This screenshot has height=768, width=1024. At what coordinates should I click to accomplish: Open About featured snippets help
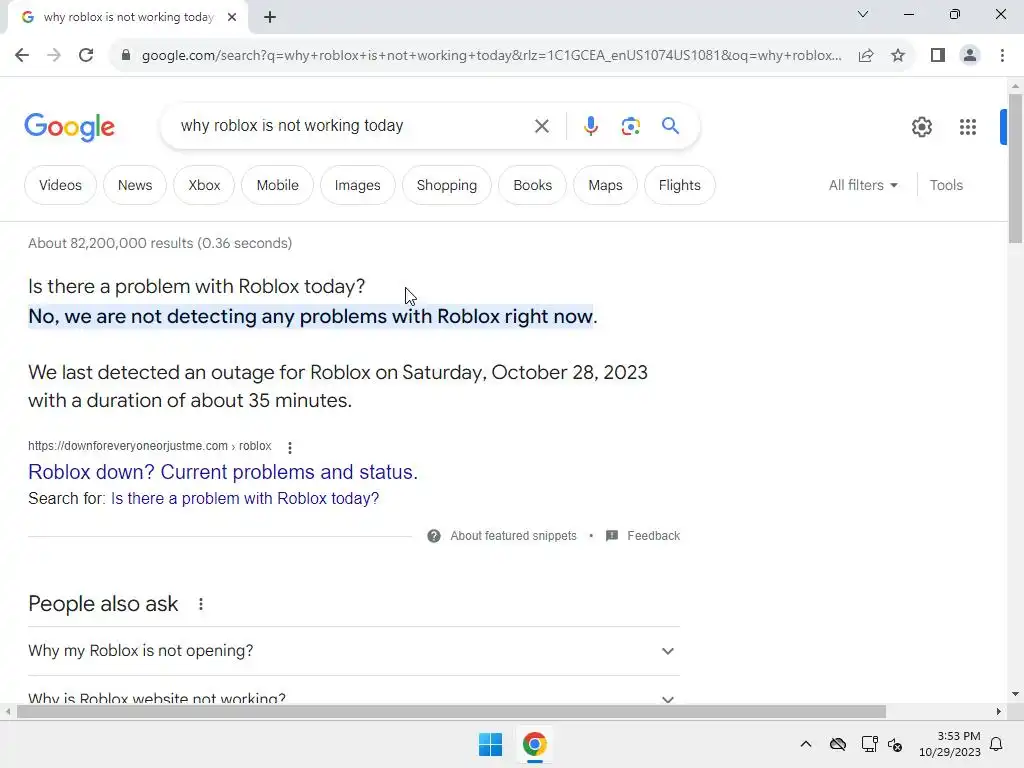tap(513, 536)
